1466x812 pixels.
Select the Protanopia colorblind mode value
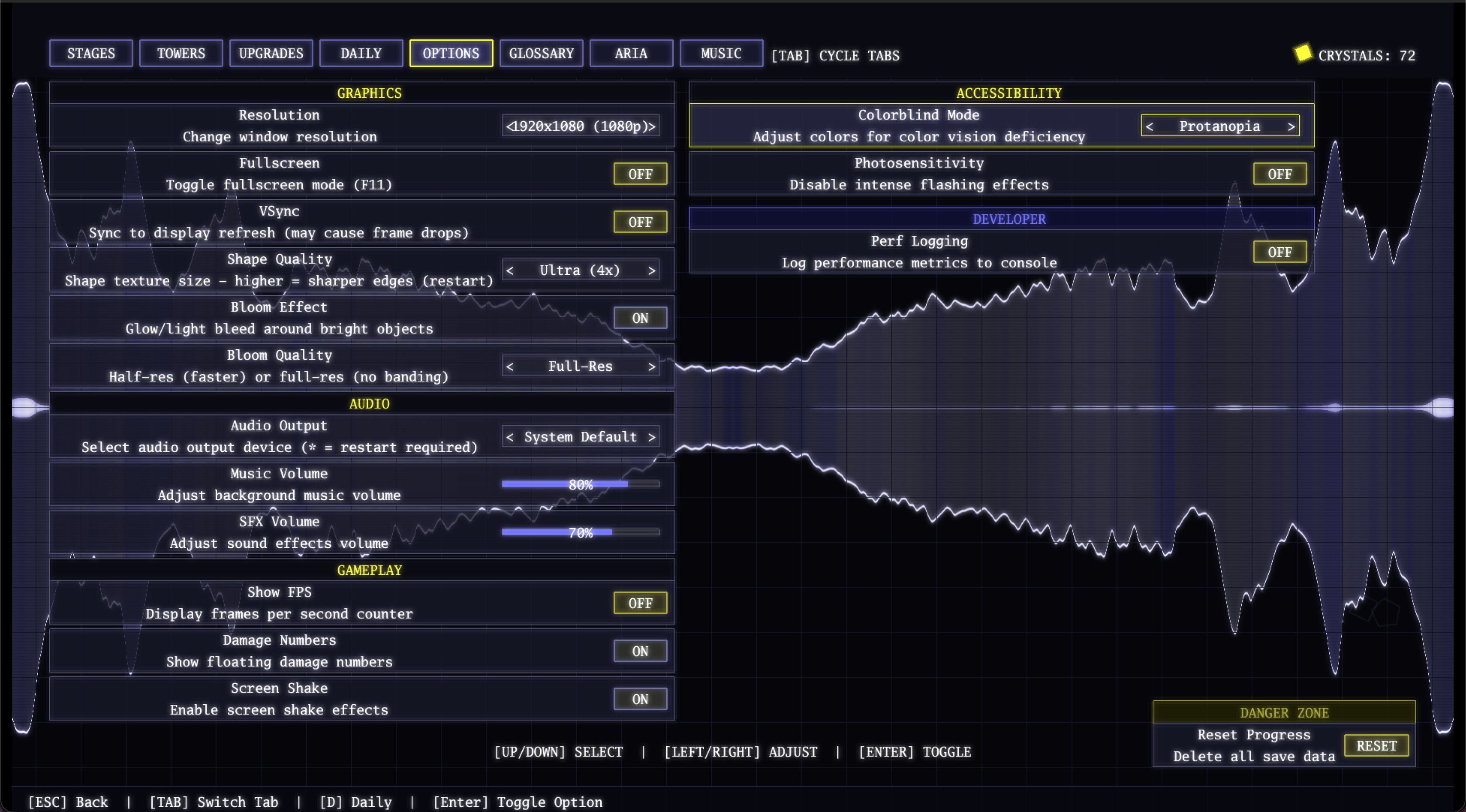click(1219, 126)
